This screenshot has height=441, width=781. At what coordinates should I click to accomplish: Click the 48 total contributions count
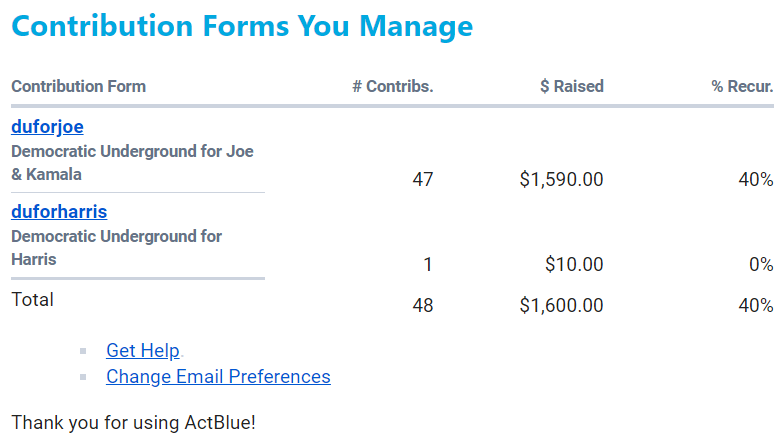pyautogui.click(x=422, y=306)
